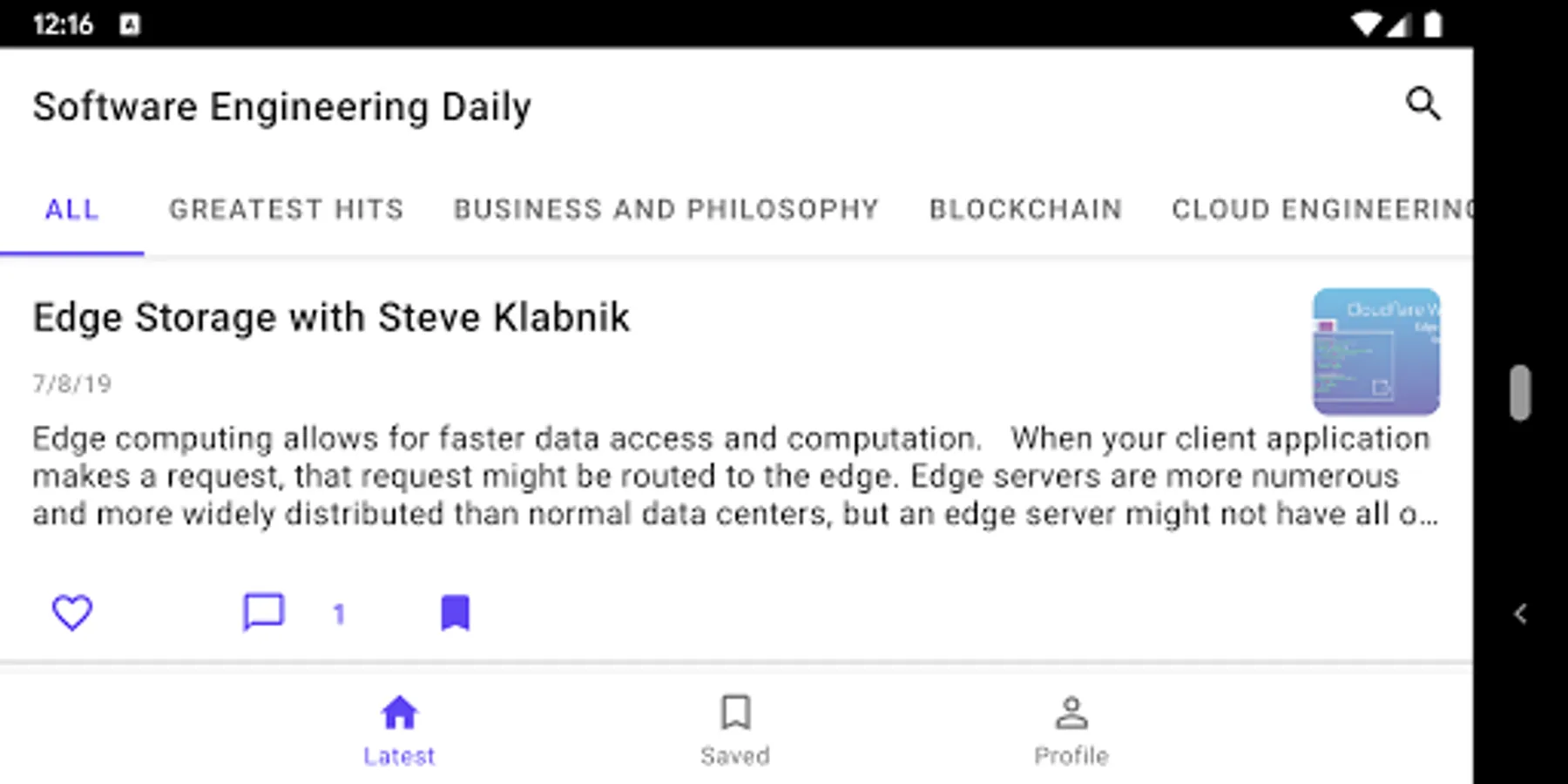The image size is (1568, 784).
Task: Open the Edge Storage with Steve Klabnik title
Action: point(331,317)
